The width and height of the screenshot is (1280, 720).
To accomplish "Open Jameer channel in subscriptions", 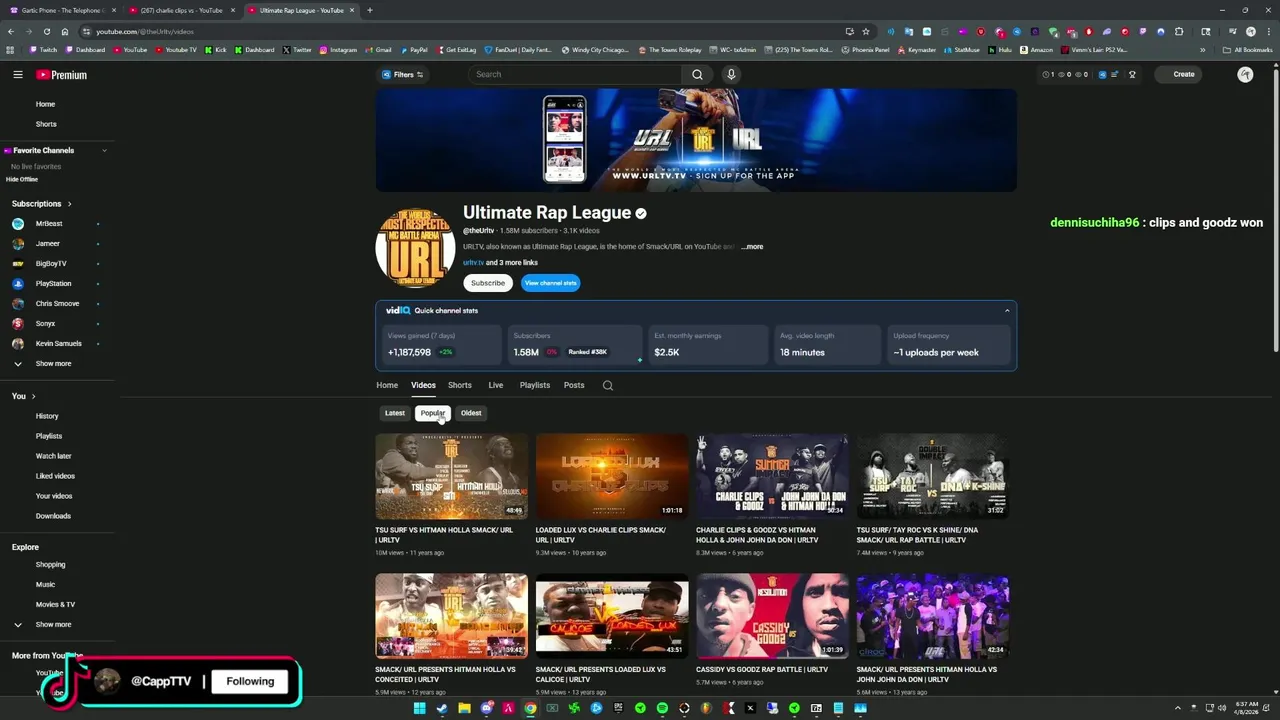I will click(x=47, y=244).
